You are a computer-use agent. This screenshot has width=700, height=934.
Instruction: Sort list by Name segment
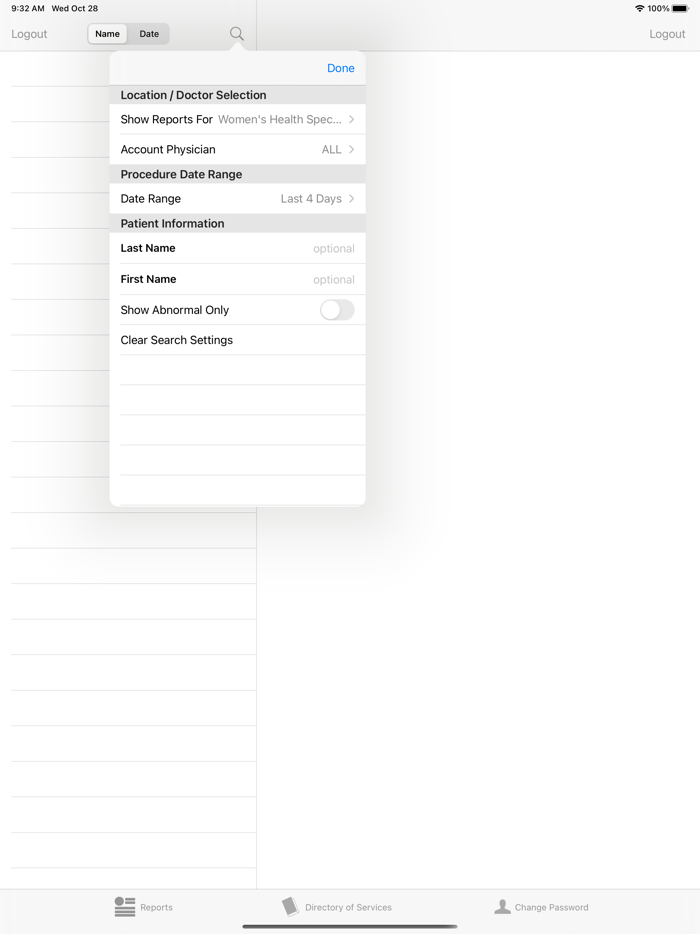coord(107,34)
